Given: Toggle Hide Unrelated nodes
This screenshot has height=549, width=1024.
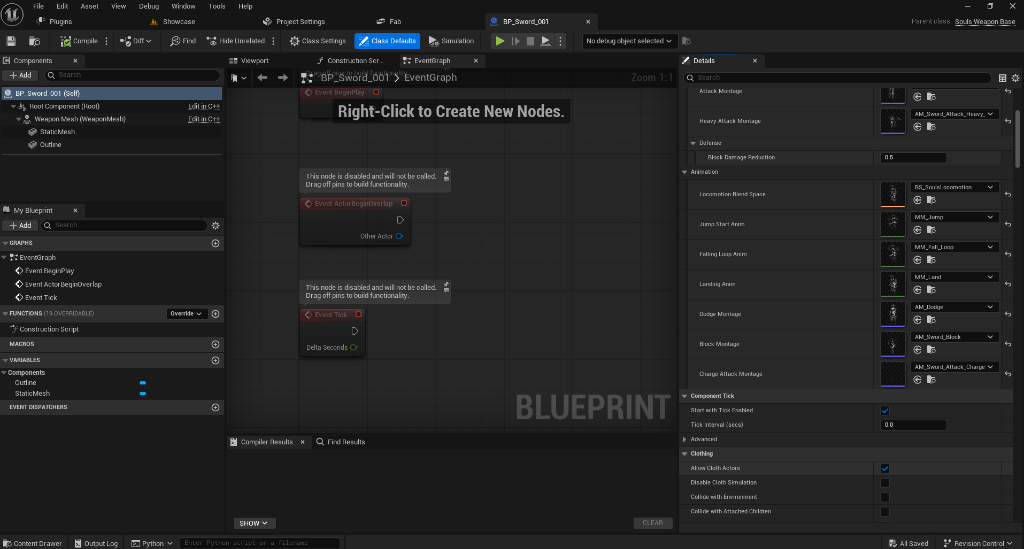Looking at the screenshot, I should 236,40.
